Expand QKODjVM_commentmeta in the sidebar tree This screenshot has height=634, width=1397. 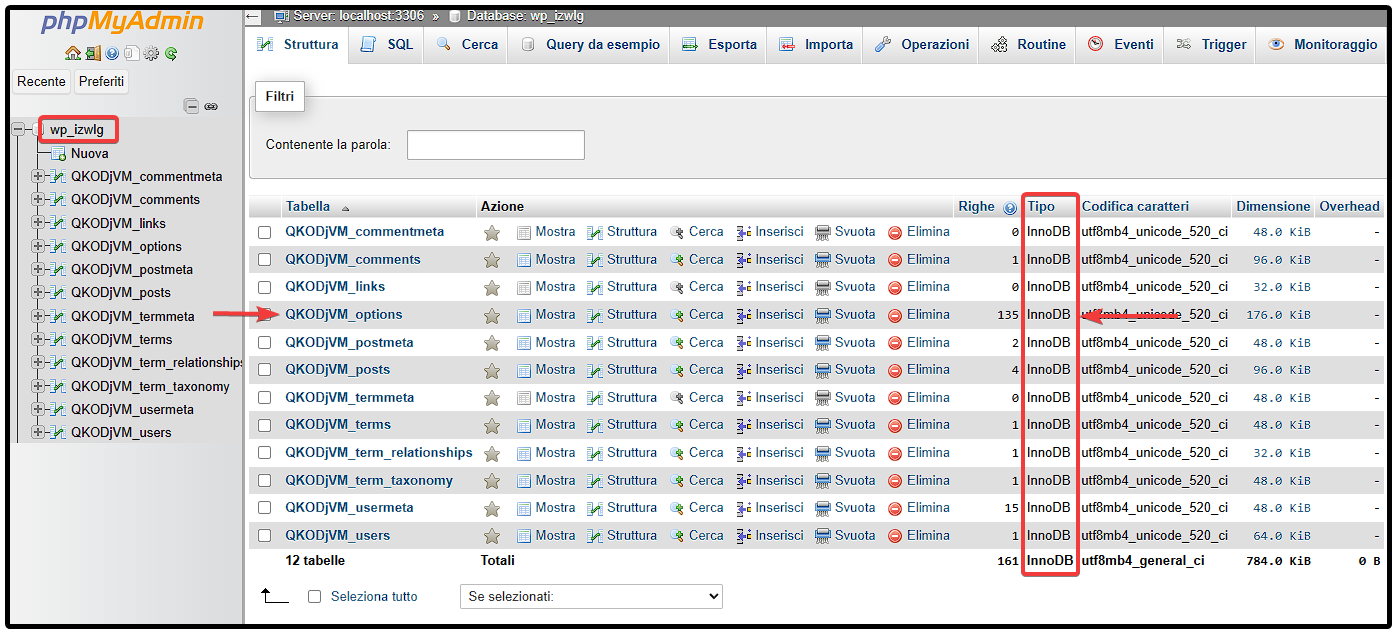(38, 177)
